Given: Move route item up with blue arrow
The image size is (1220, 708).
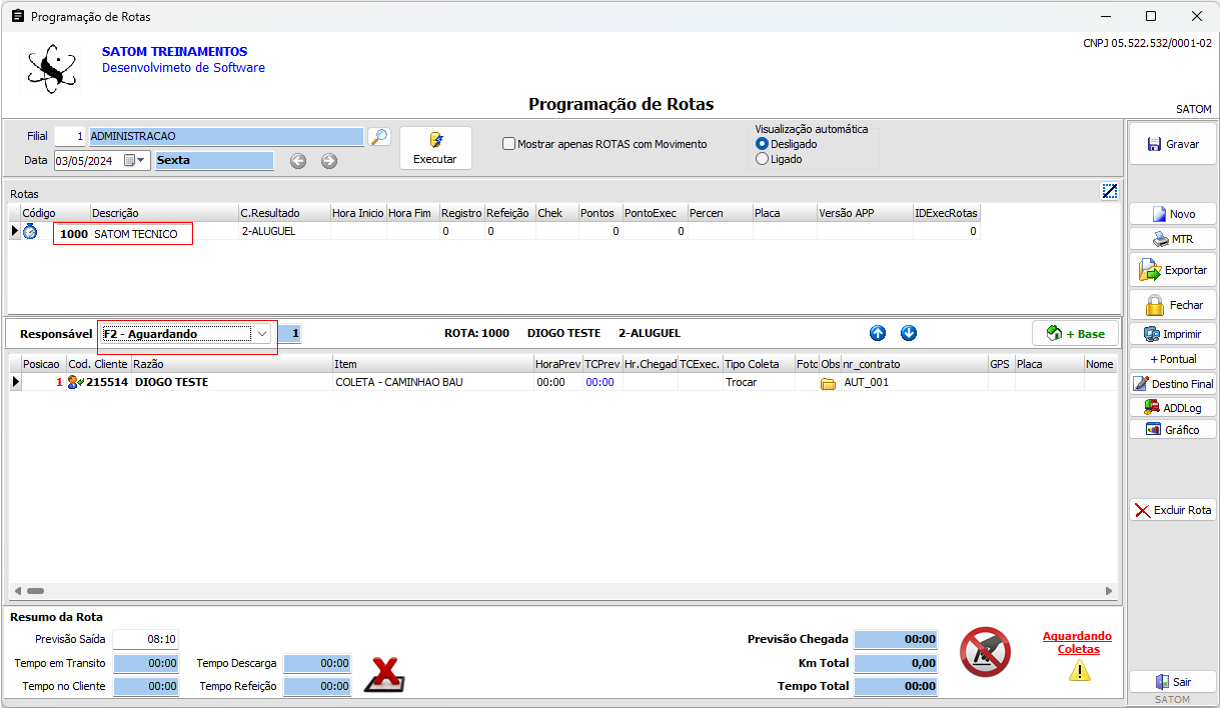Looking at the screenshot, I should coord(877,333).
